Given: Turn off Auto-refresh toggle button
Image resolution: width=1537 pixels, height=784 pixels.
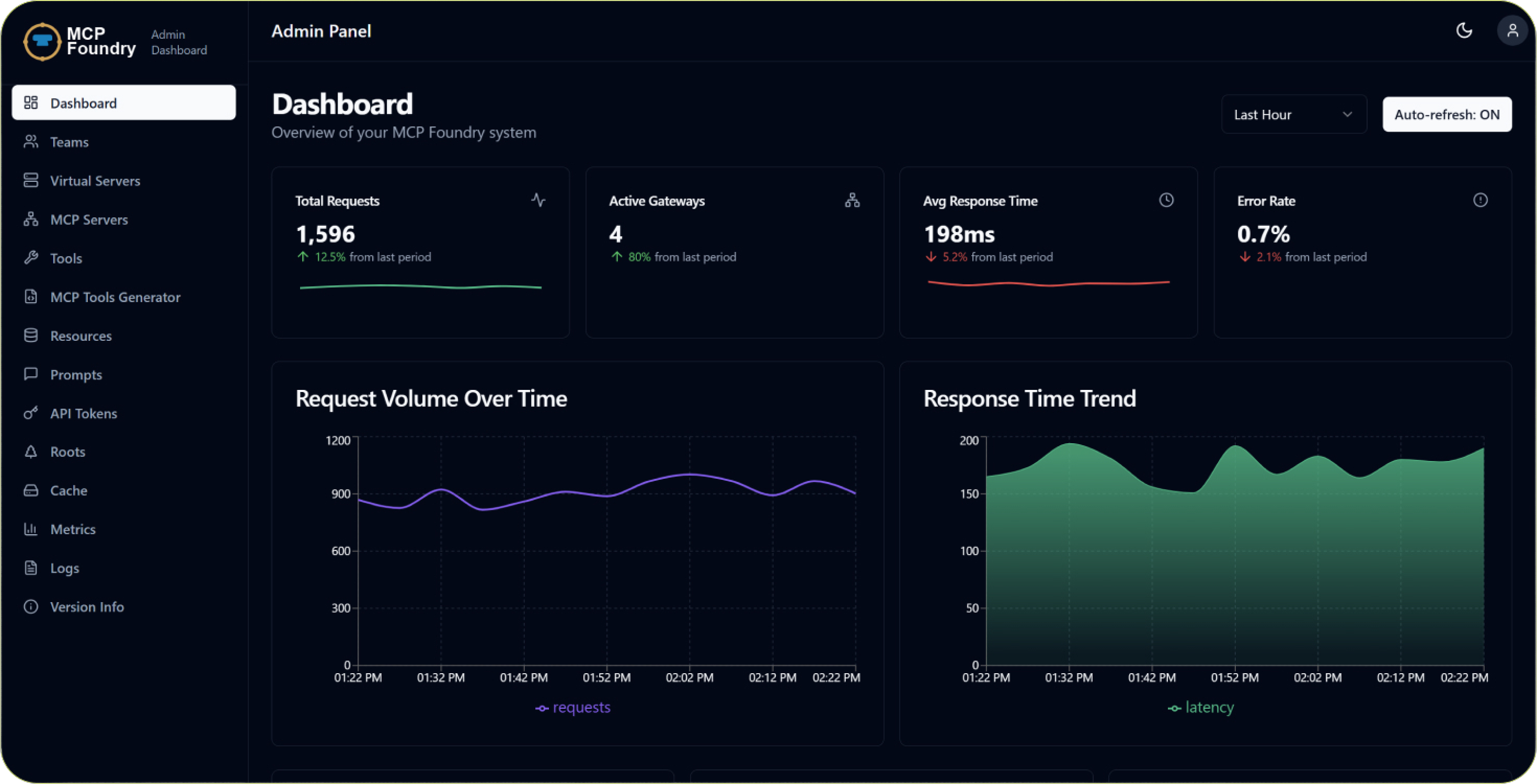Looking at the screenshot, I should pos(1447,114).
